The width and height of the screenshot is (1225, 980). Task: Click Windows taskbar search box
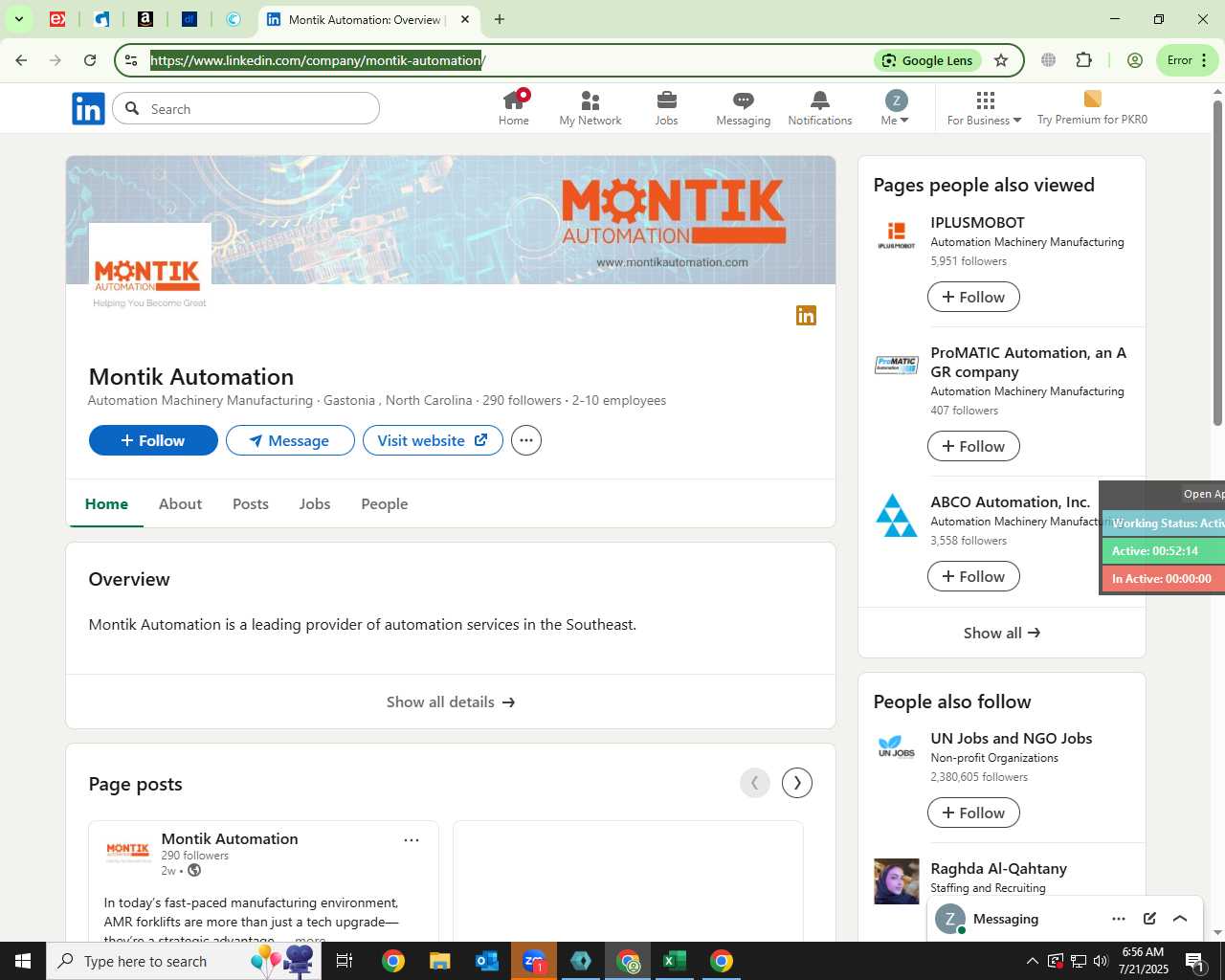click(x=184, y=961)
